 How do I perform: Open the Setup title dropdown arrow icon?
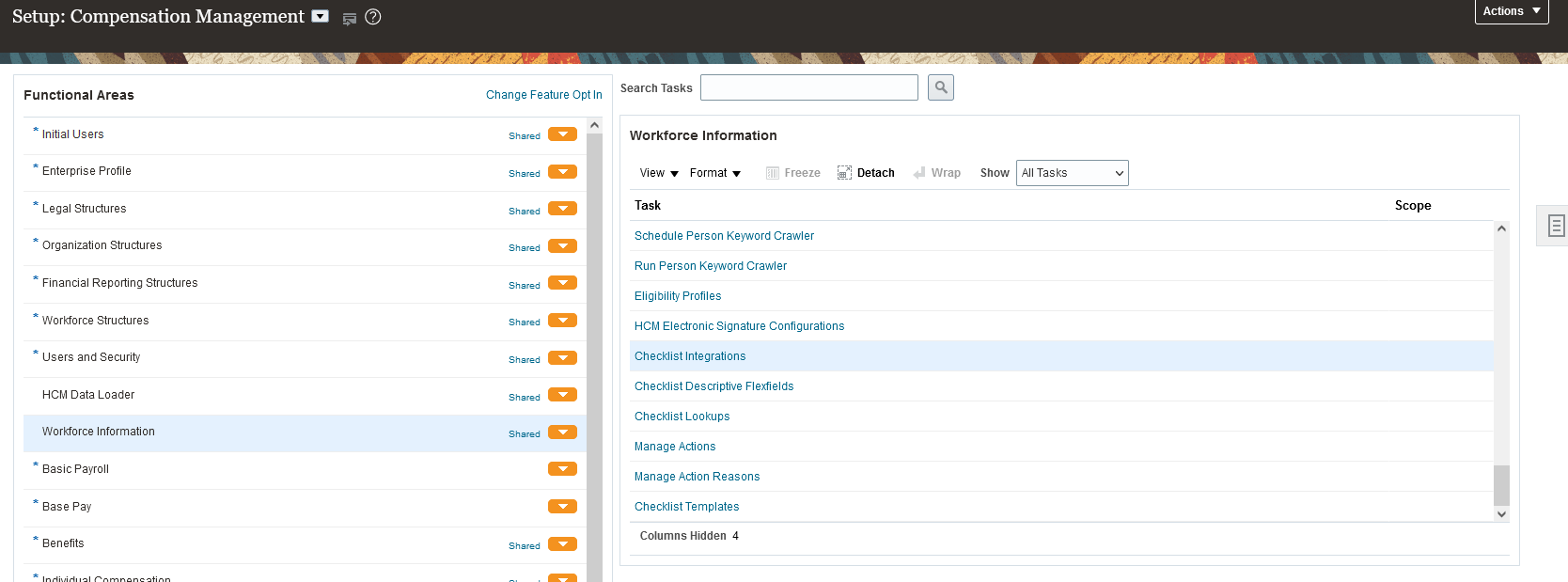tap(321, 16)
